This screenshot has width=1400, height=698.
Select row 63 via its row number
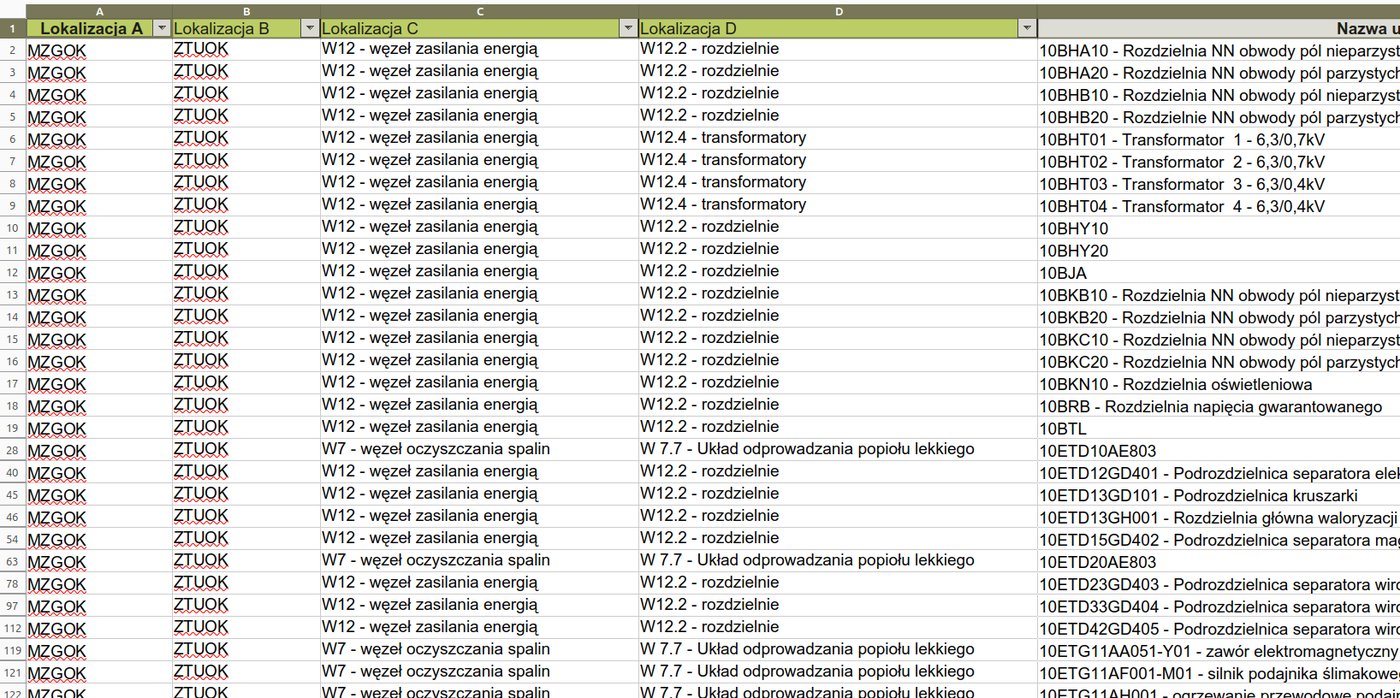13,561
